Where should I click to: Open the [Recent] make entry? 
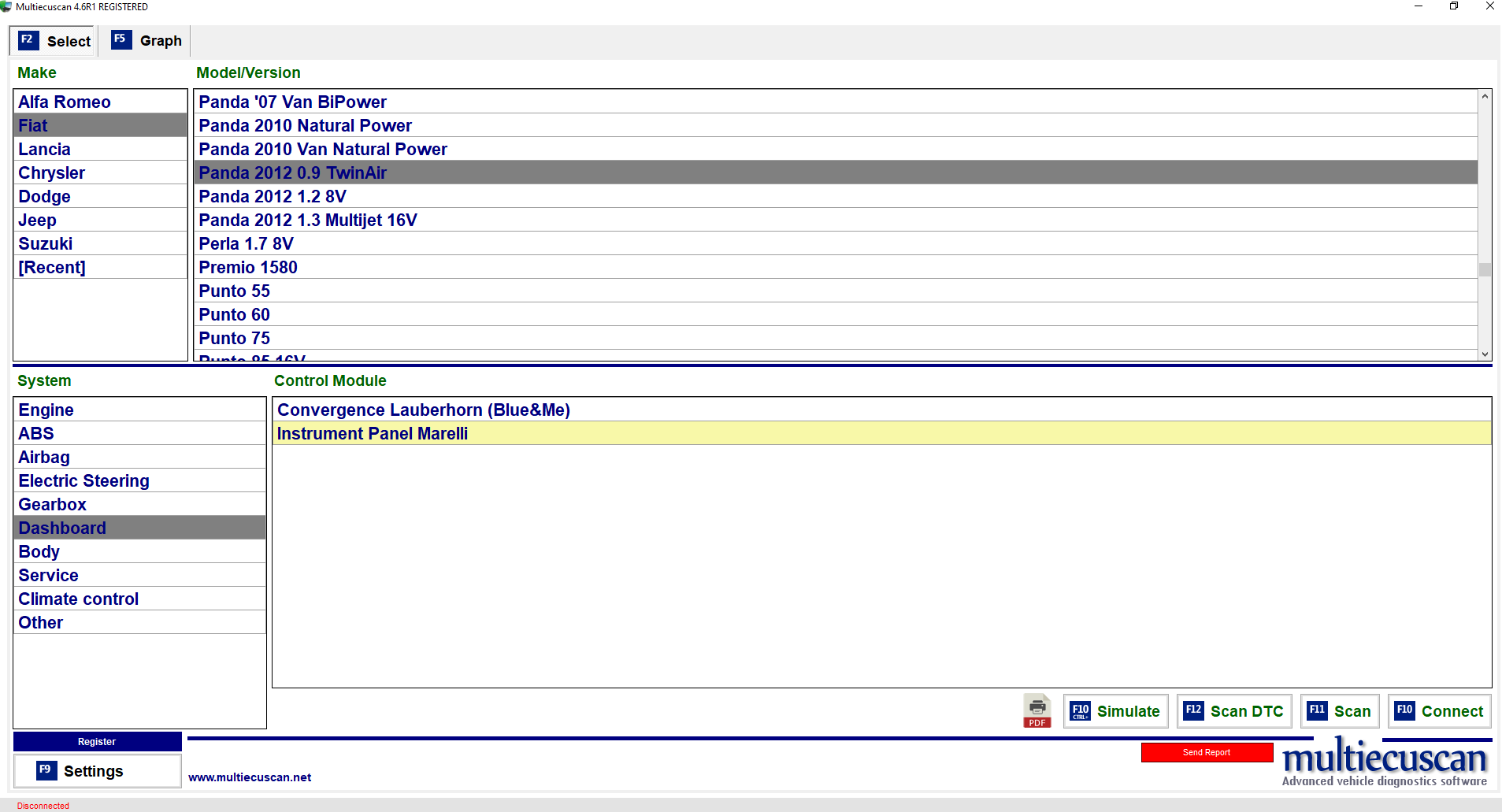[x=100, y=267]
